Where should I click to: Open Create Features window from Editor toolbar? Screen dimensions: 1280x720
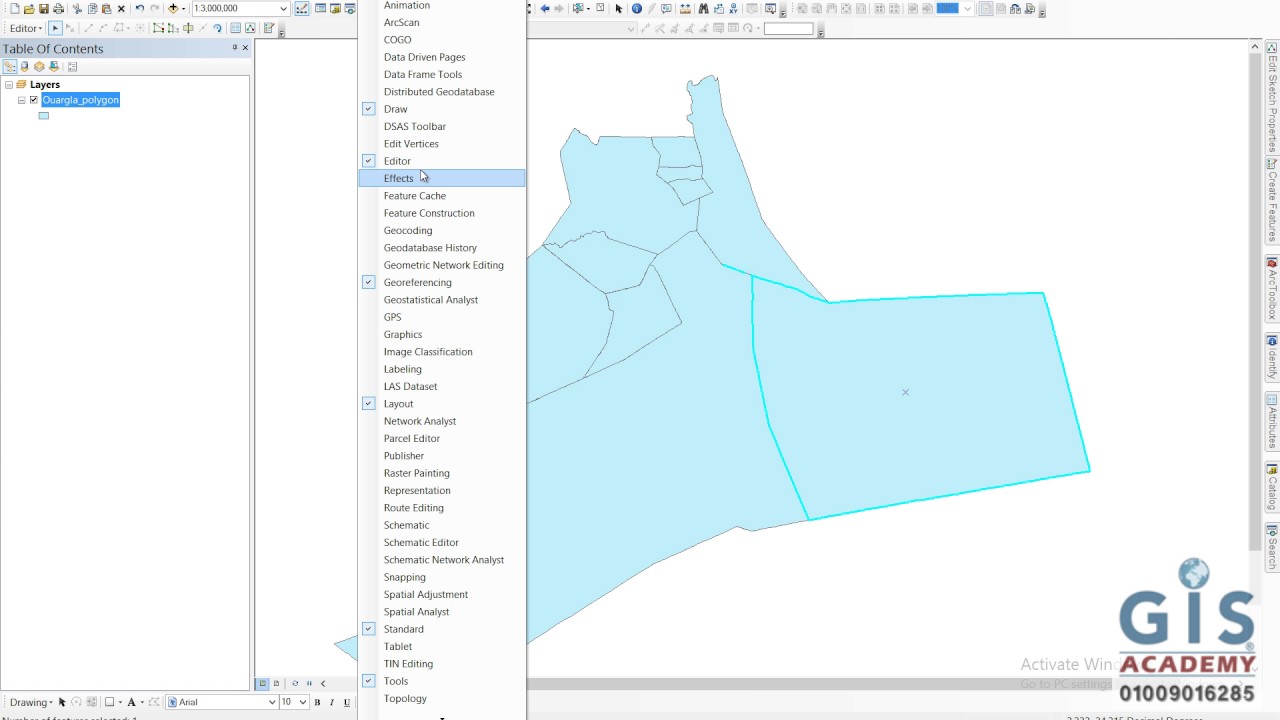pos(268,28)
